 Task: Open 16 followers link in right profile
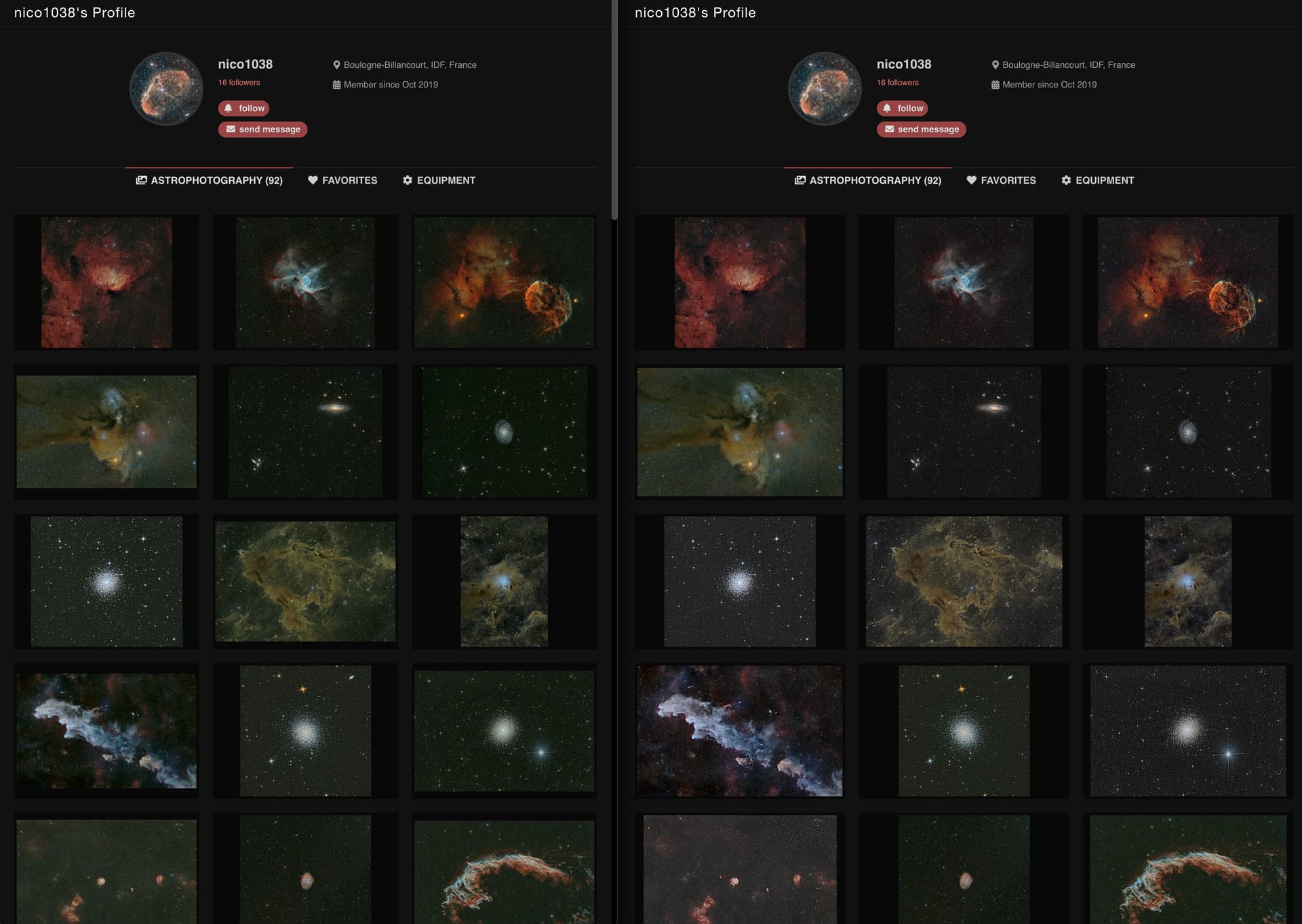[898, 83]
